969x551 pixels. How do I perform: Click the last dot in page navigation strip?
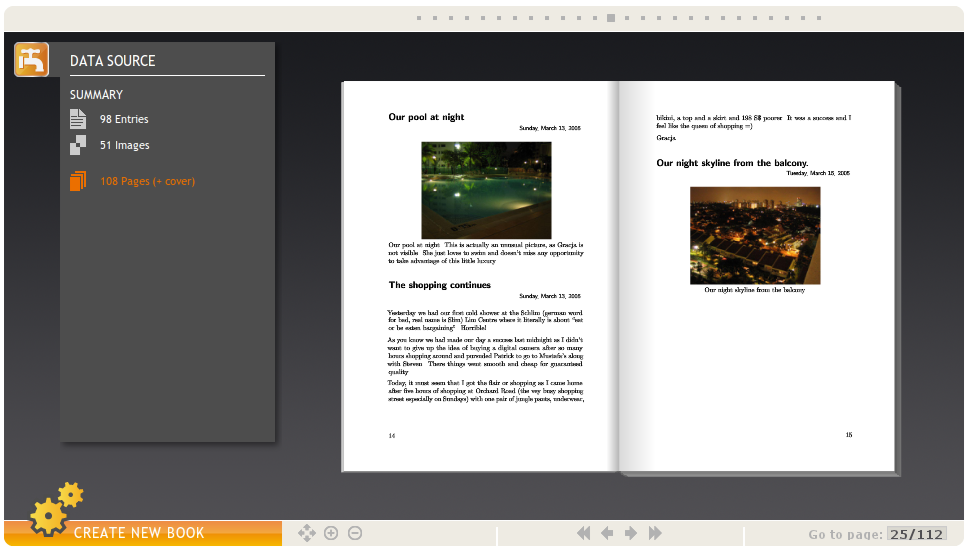pos(819,18)
